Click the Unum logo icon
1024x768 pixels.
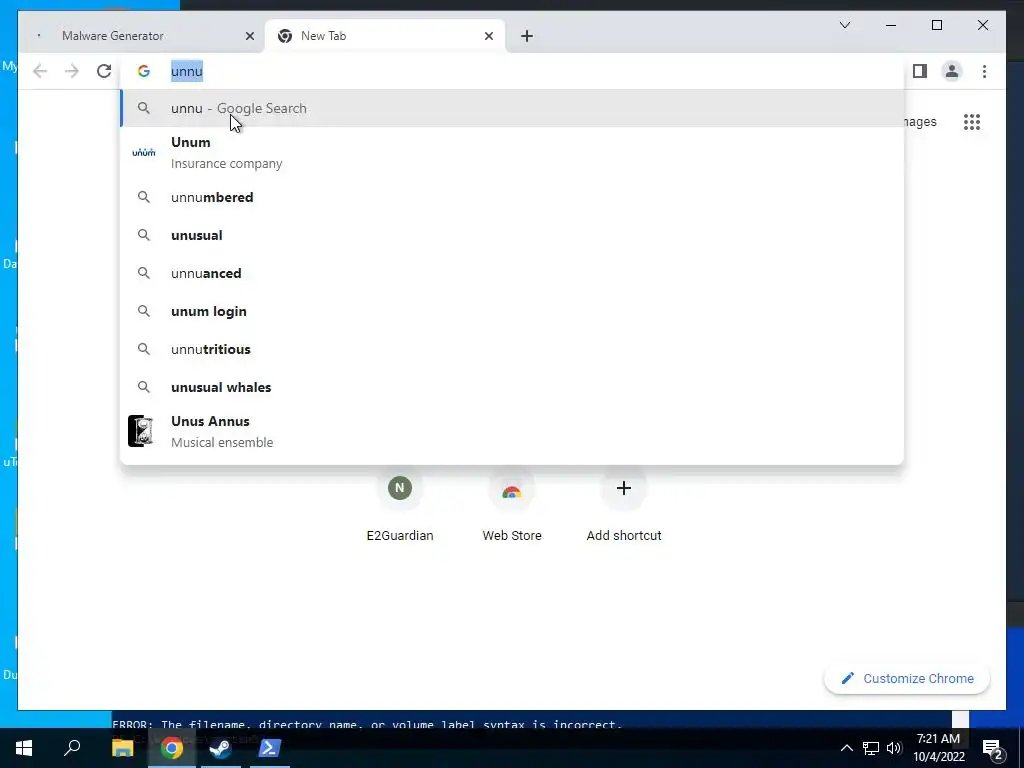144,152
